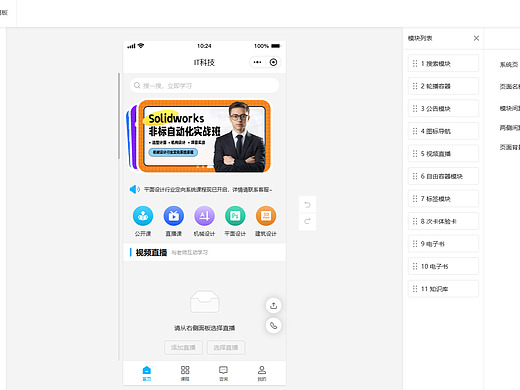
Task: Tap the floating phone call icon
Action: (x=273, y=325)
